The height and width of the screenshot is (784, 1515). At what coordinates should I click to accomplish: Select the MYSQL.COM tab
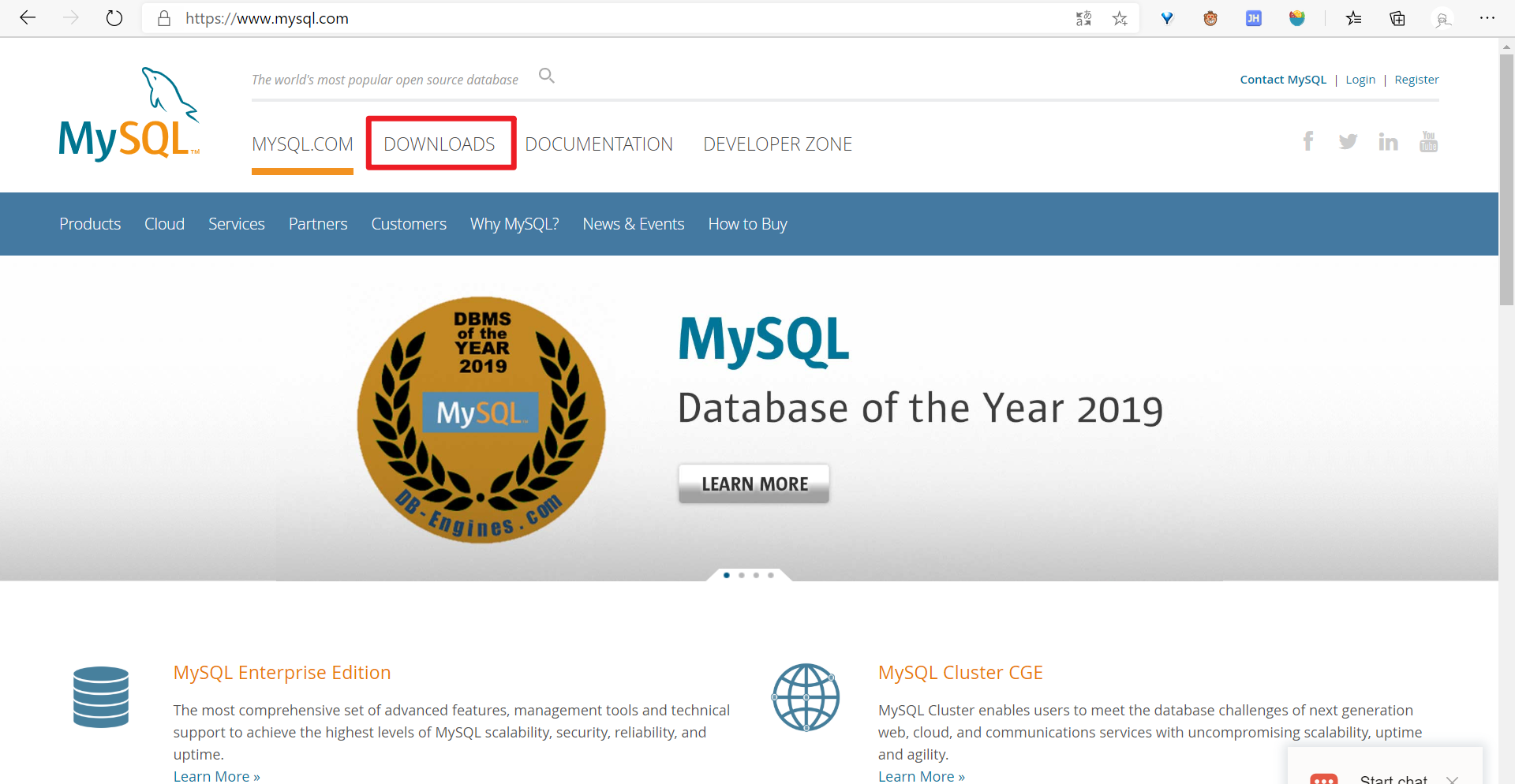[302, 144]
